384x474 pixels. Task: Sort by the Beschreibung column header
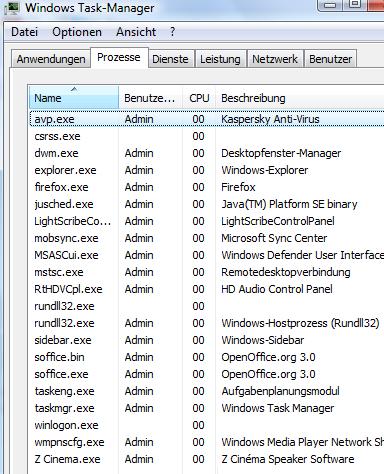point(300,98)
